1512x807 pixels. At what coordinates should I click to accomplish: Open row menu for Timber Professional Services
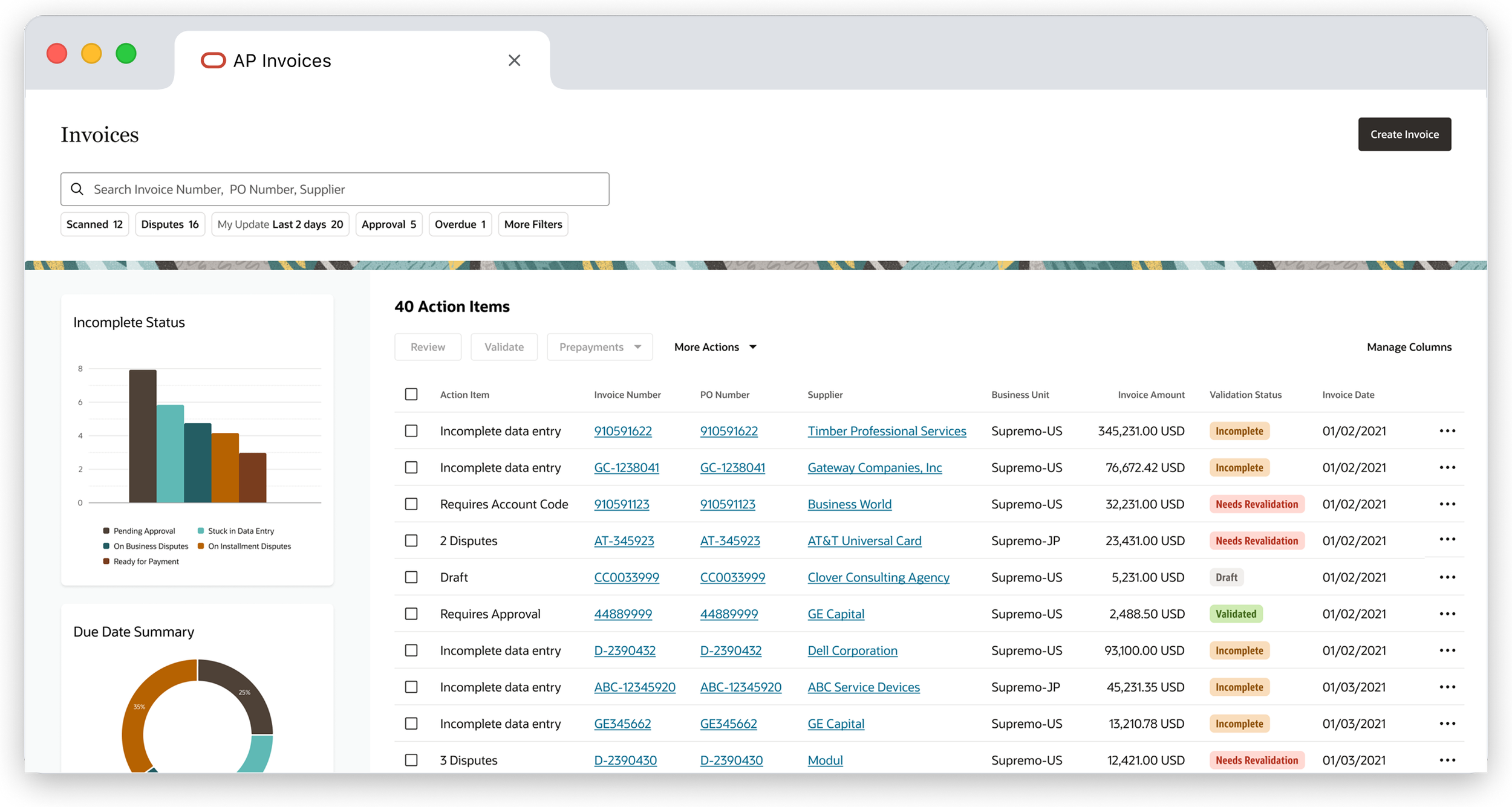pos(1447,431)
